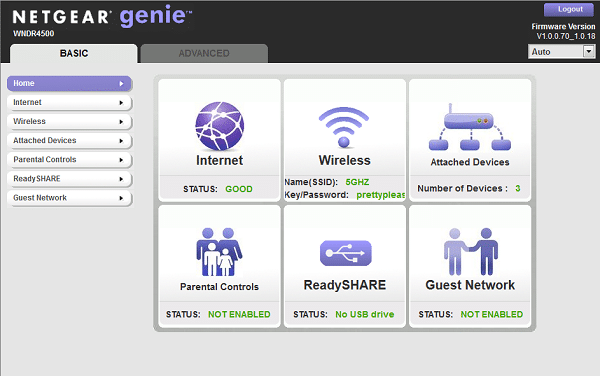Click the arrow on Wireless sidebar item
The width and height of the screenshot is (600, 376).
pyautogui.click(x=121, y=122)
